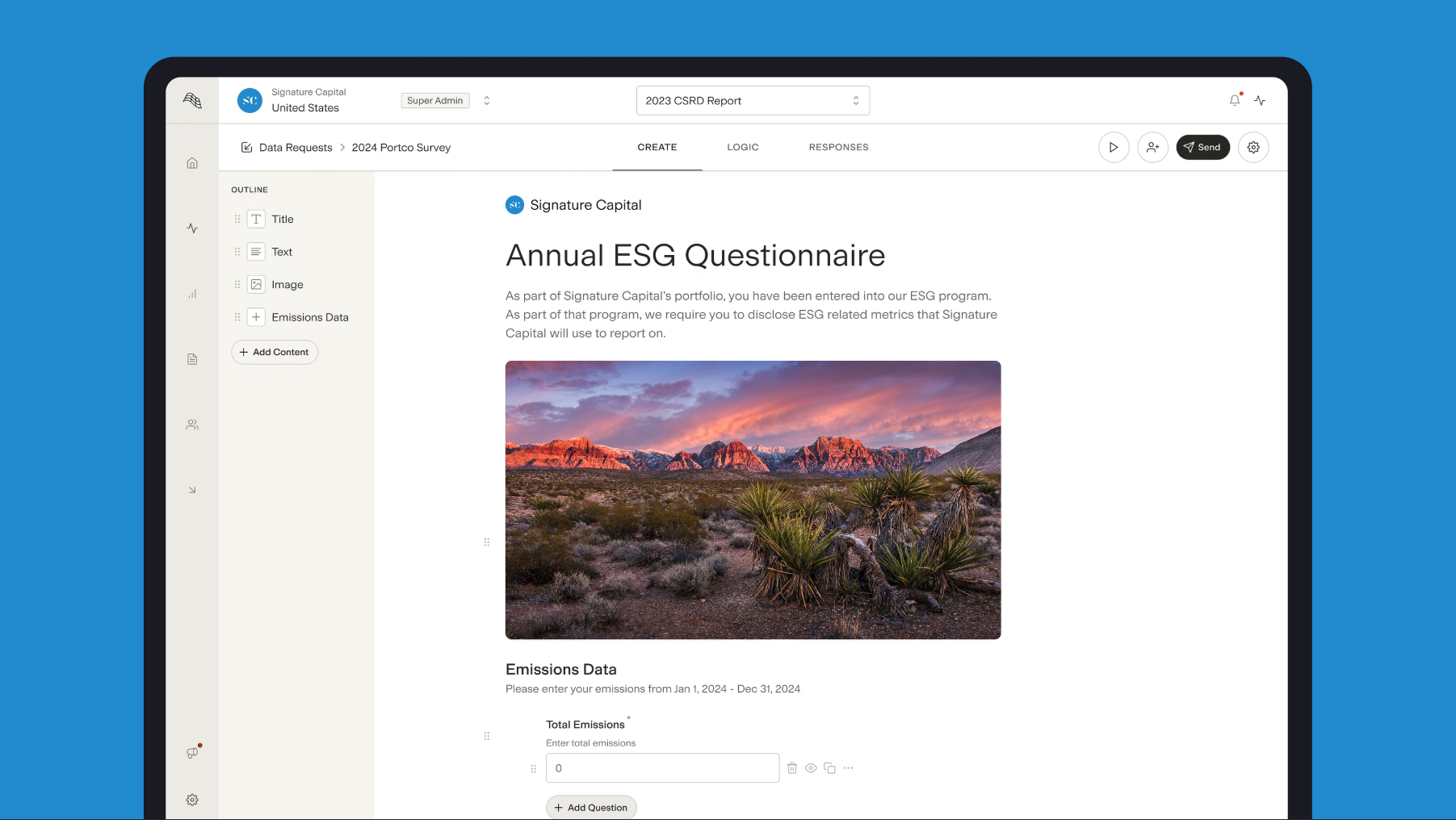Toggle visibility of Total Emissions with the eye icon

pos(811,768)
